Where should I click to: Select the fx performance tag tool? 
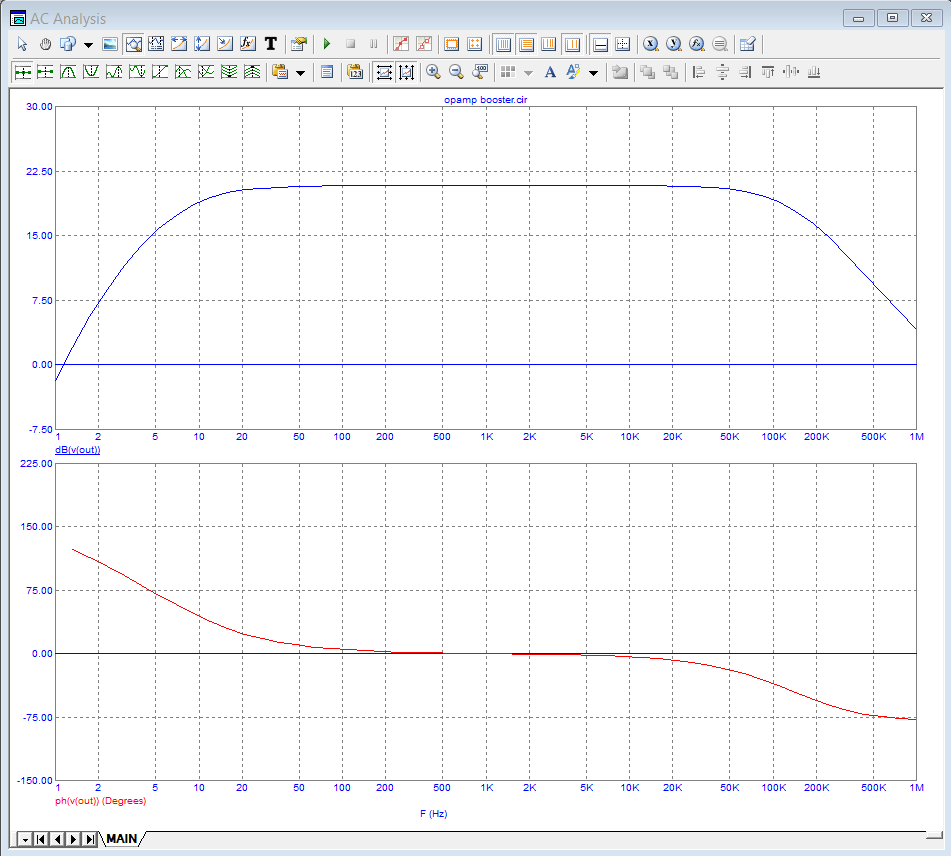click(247, 44)
